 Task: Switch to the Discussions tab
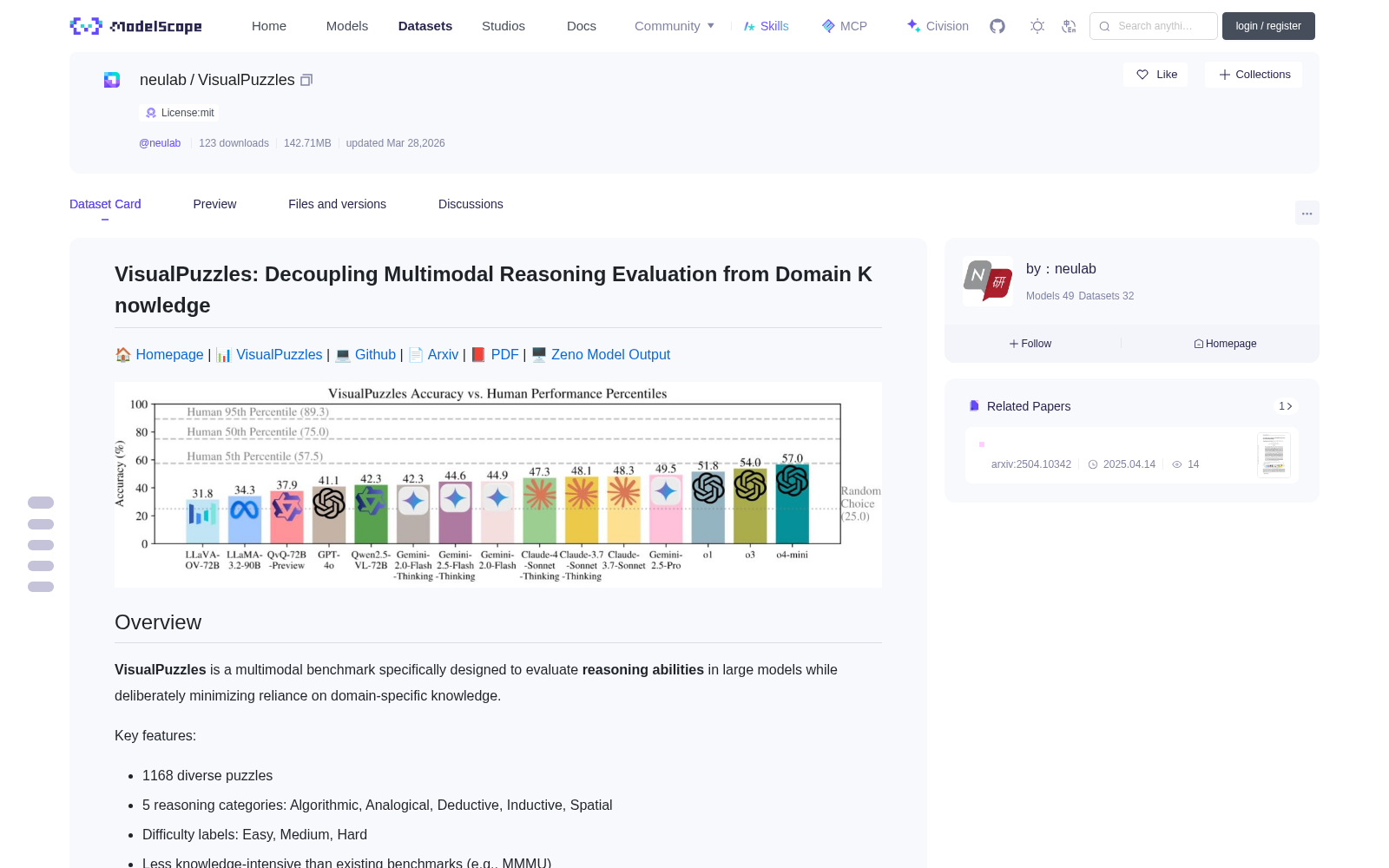(x=471, y=204)
